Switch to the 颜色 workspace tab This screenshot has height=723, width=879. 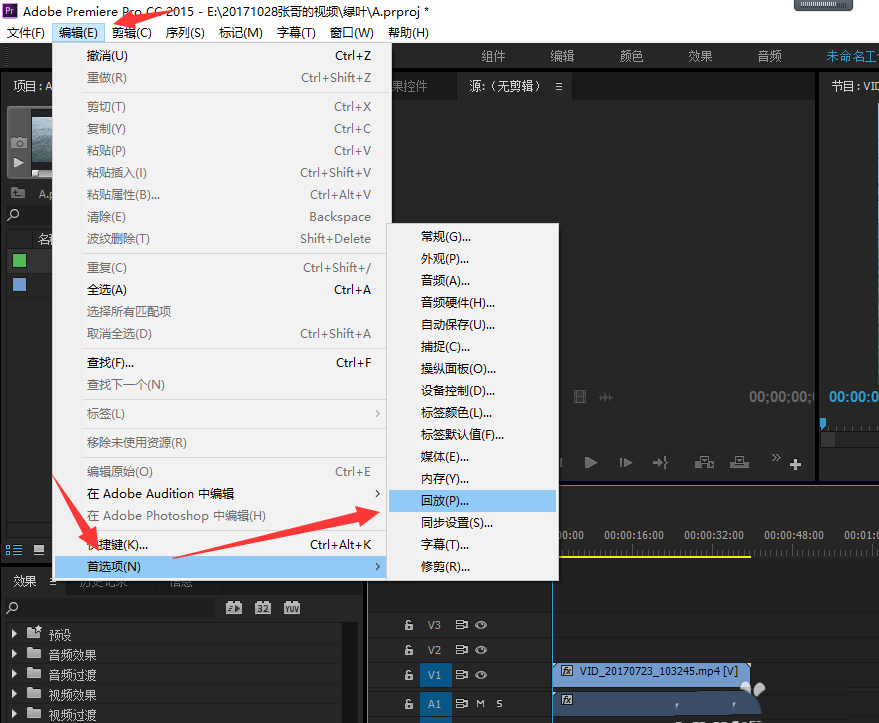631,56
